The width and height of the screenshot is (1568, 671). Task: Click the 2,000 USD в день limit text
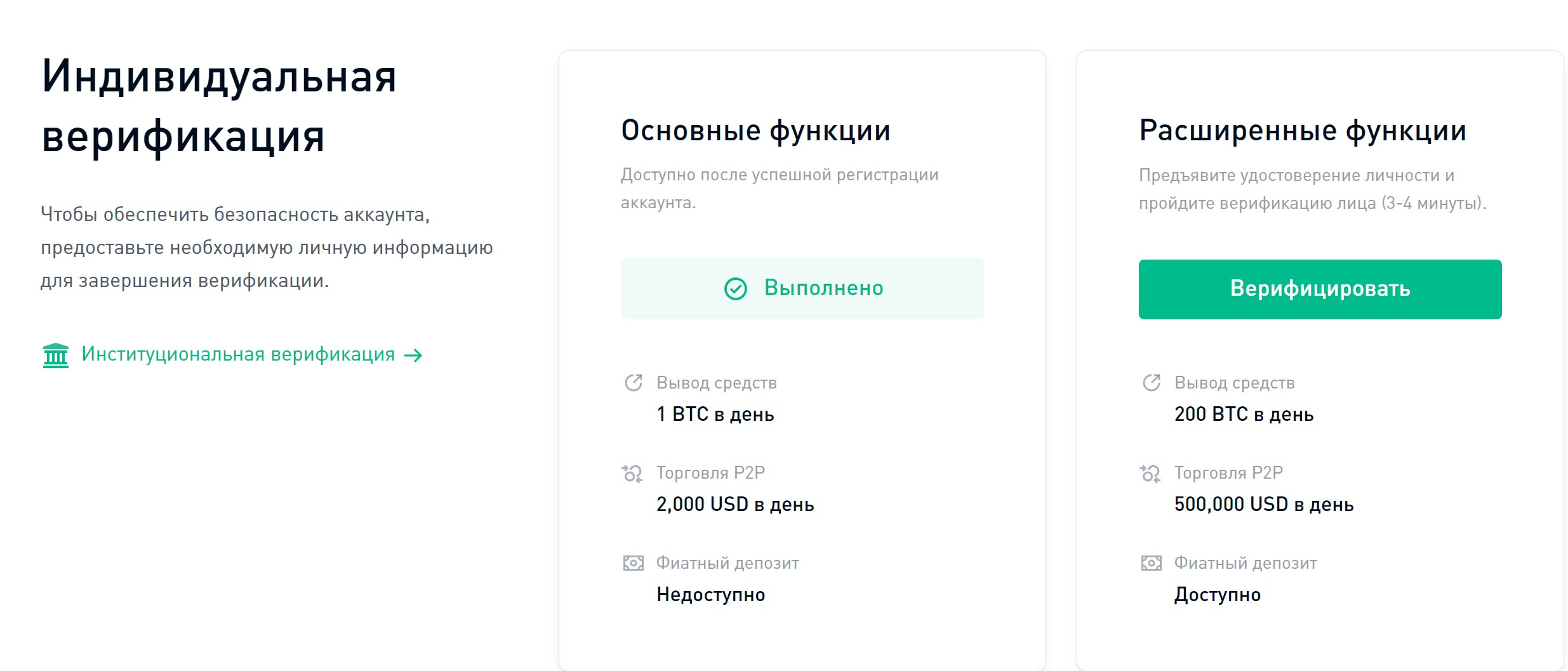(735, 504)
